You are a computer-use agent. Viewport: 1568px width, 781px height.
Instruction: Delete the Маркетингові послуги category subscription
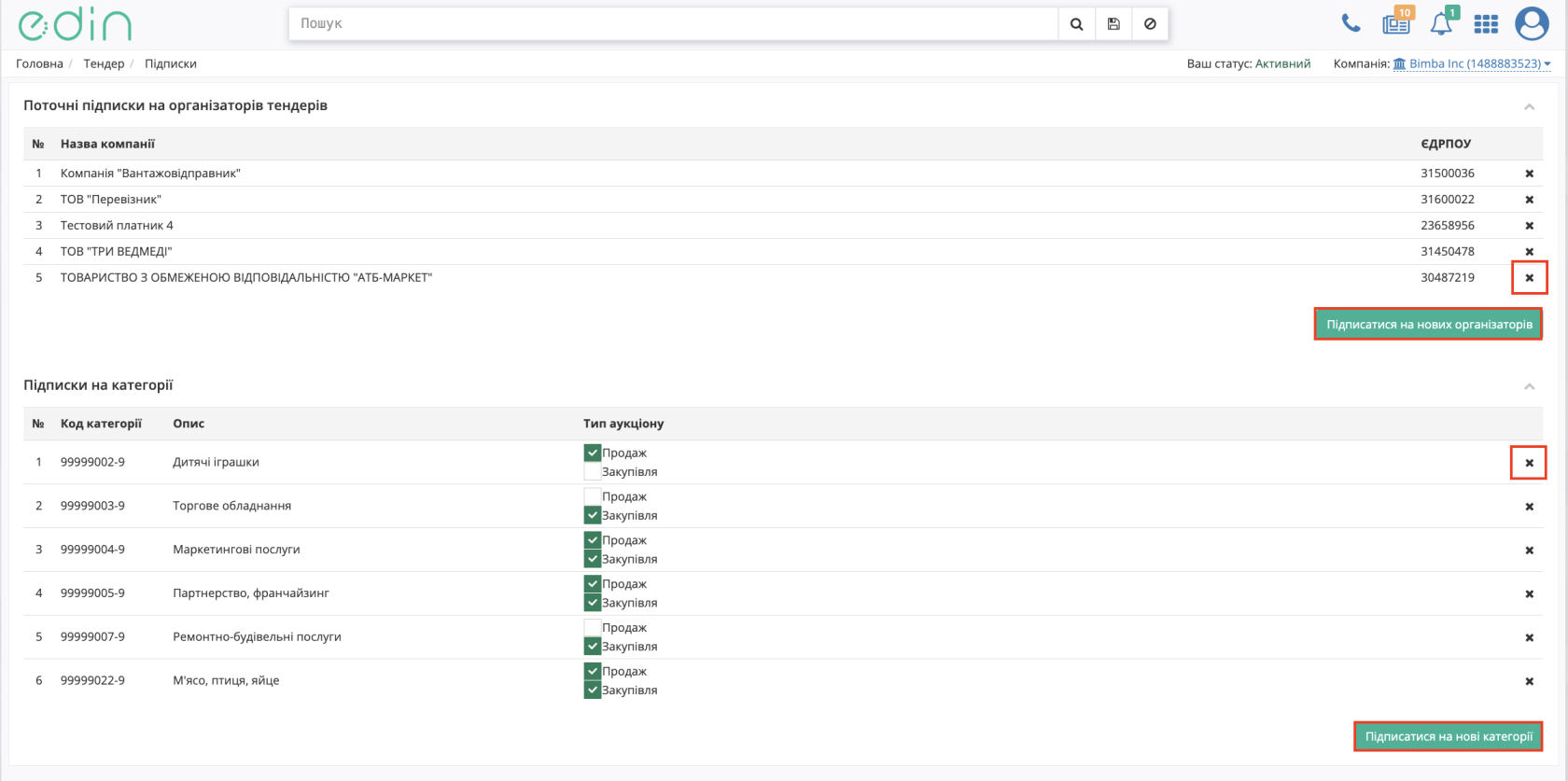(1529, 551)
